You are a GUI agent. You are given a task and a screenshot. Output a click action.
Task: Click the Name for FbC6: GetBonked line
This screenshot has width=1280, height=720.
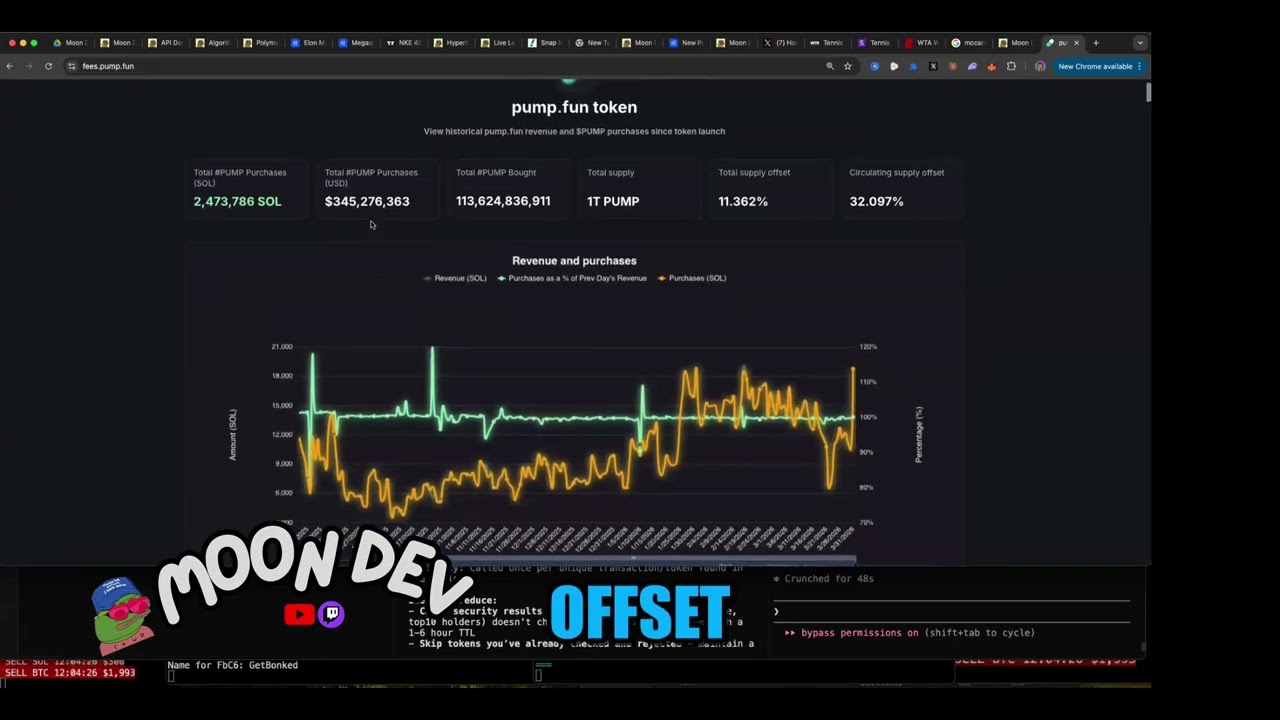click(232, 665)
